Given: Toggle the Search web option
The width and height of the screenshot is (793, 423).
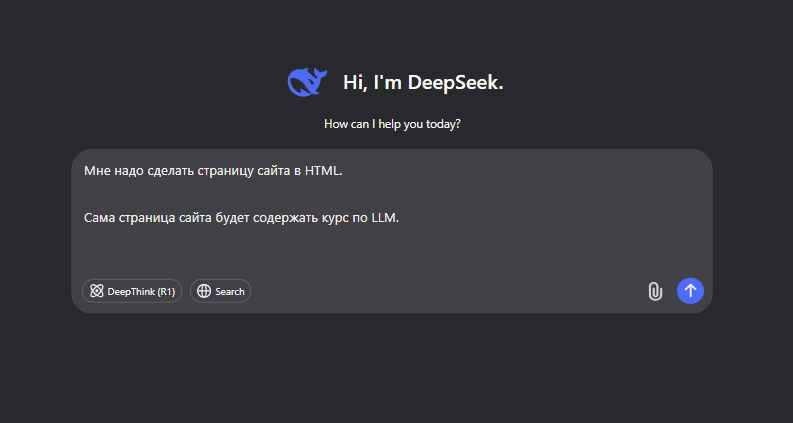Looking at the screenshot, I should tap(221, 291).
